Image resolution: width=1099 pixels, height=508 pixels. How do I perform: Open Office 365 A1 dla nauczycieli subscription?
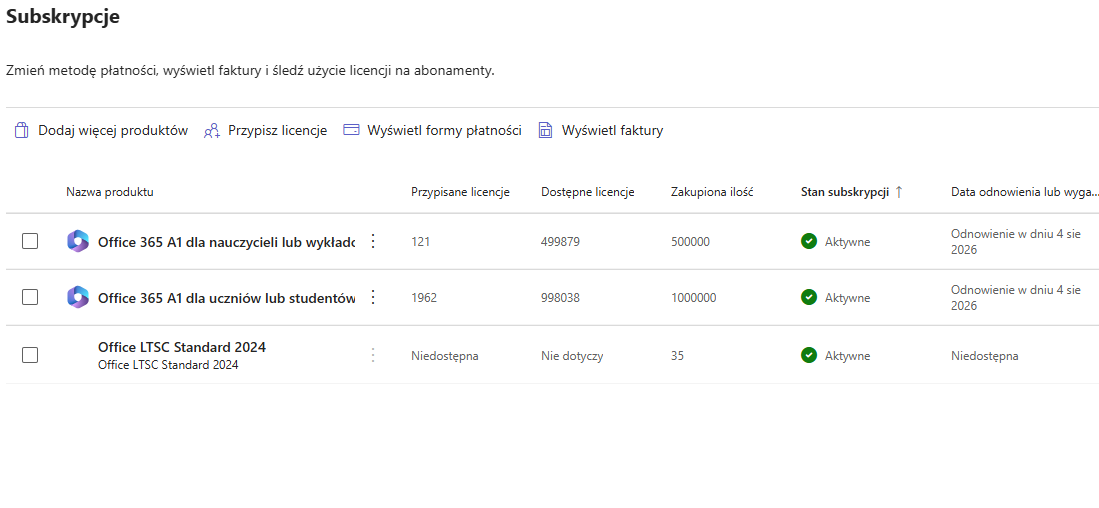[x=226, y=242]
